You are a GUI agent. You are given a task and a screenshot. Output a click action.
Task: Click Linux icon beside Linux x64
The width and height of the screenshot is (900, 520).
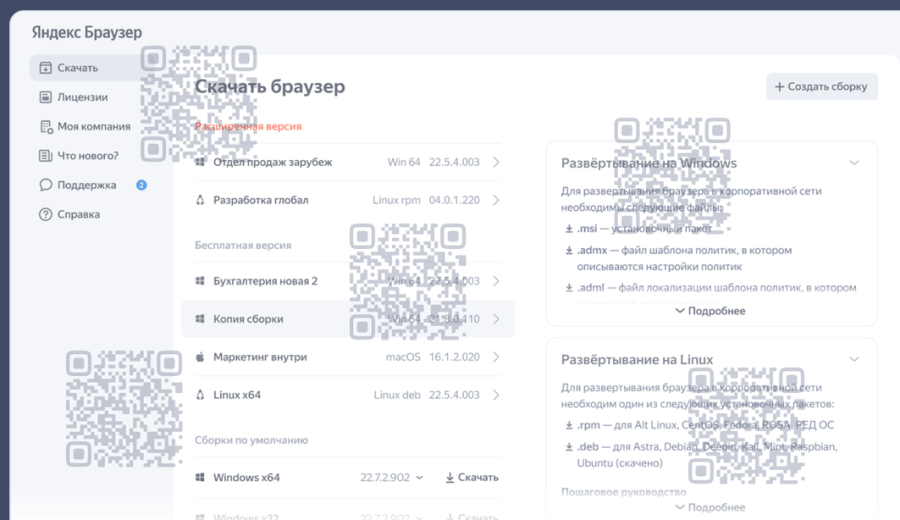pyautogui.click(x=200, y=395)
